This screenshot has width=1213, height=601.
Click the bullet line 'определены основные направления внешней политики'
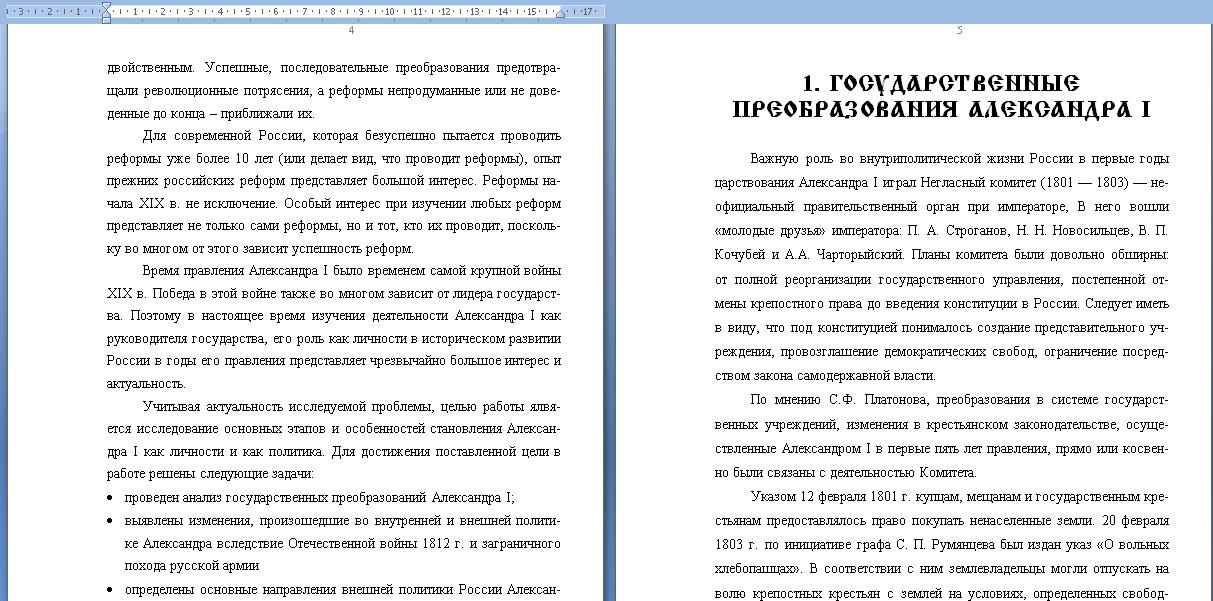(x=342, y=589)
